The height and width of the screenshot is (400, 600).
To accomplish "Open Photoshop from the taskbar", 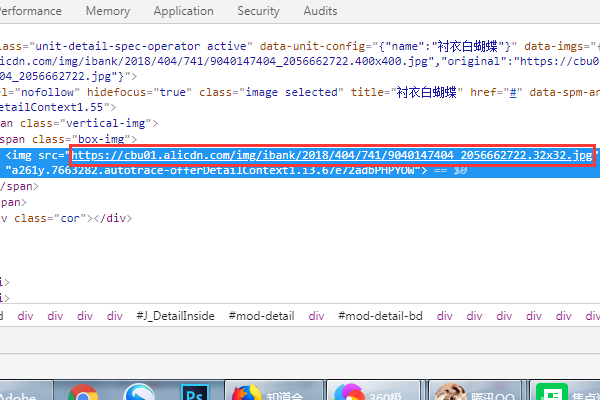I will 195,392.
